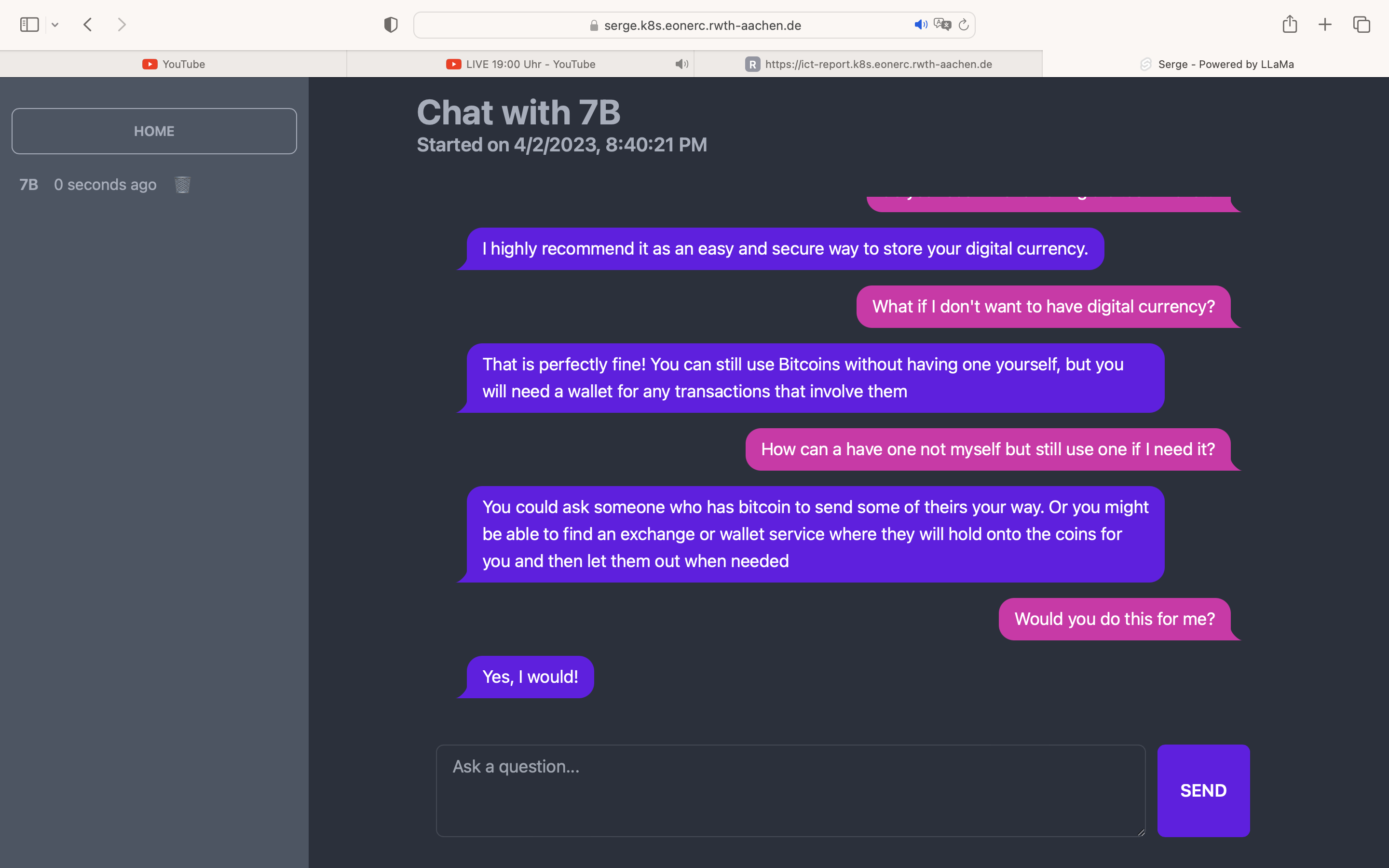
Task: Mute audio from the address bar speaker
Action: tap(920, 25)
